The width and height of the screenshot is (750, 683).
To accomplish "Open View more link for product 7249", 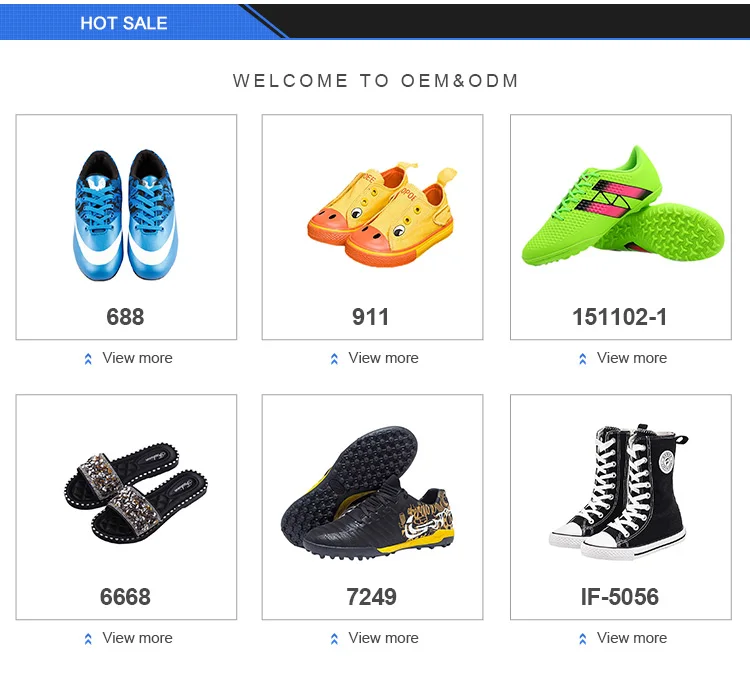I will [x=383, y=638].
